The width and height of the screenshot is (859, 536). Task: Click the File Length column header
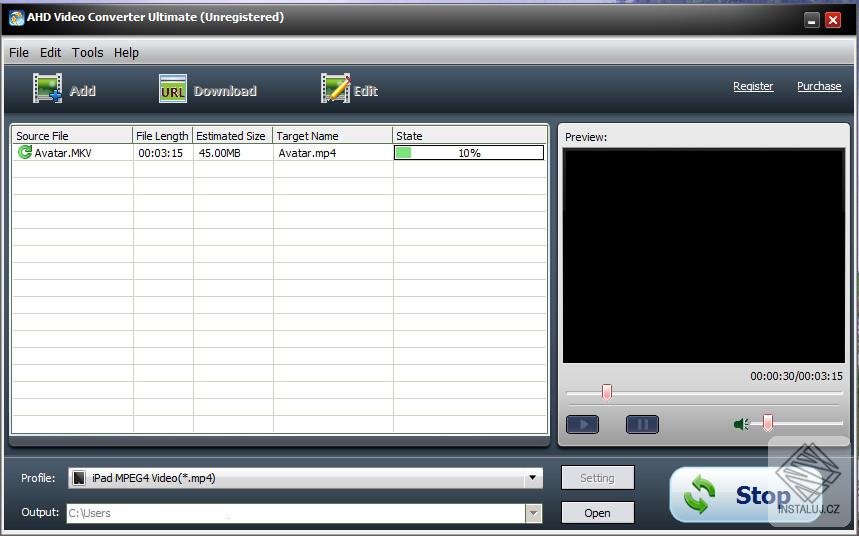[x=162, y=135]
